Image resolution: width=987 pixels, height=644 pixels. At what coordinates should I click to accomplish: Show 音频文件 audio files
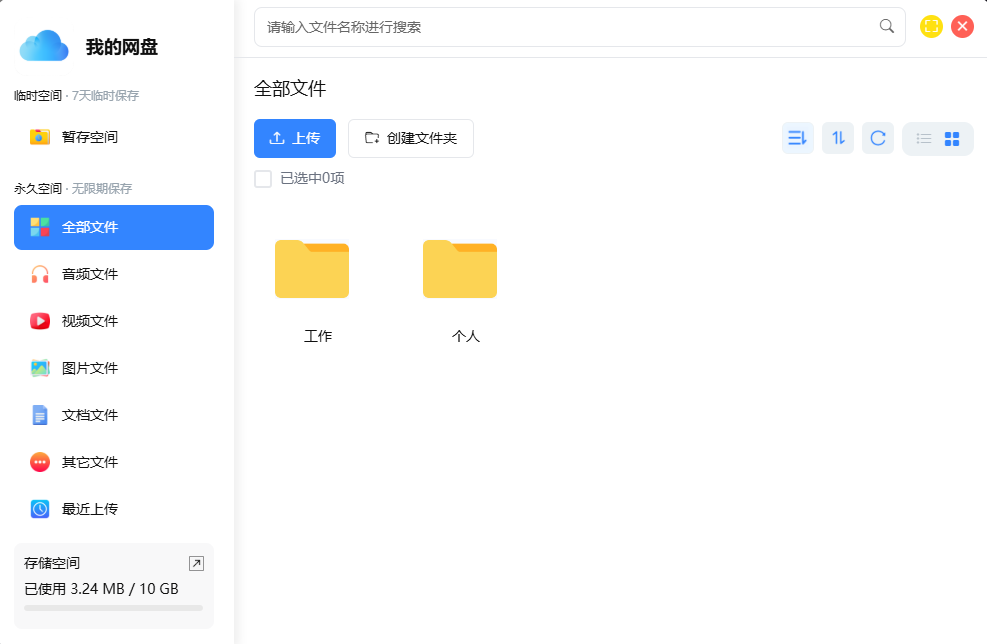point(89,274)
